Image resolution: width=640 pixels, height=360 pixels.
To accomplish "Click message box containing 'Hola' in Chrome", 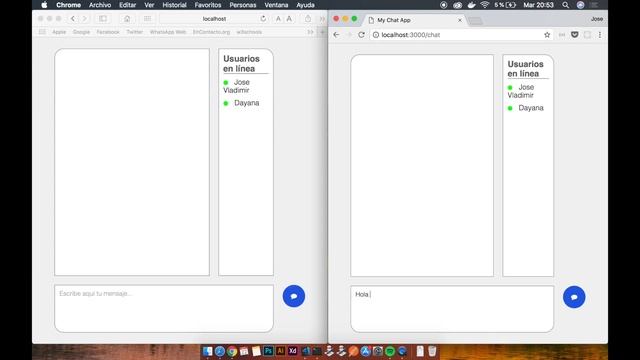I will (452, 309).
